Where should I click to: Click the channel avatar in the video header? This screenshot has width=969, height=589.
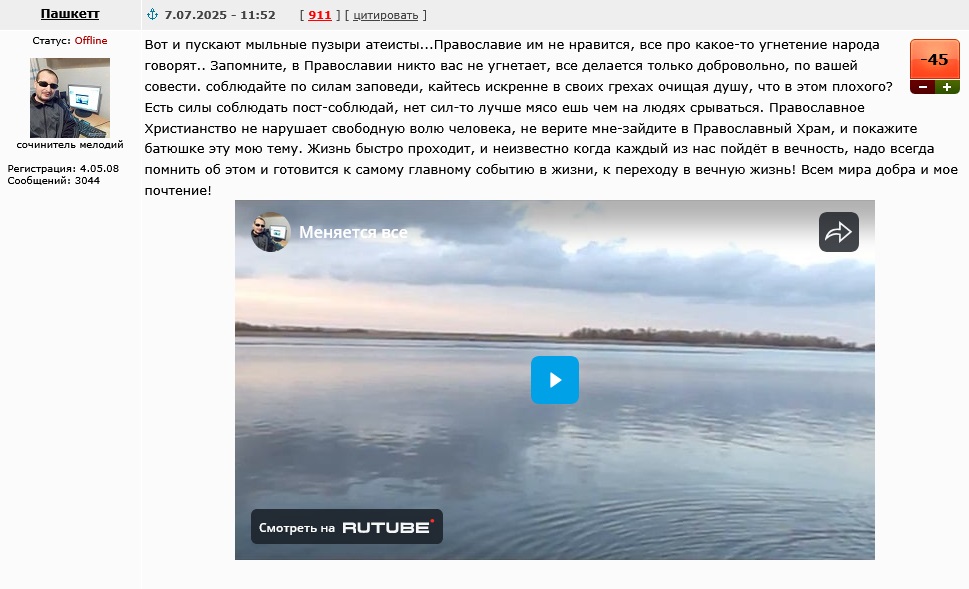click(x=271, y=232)
